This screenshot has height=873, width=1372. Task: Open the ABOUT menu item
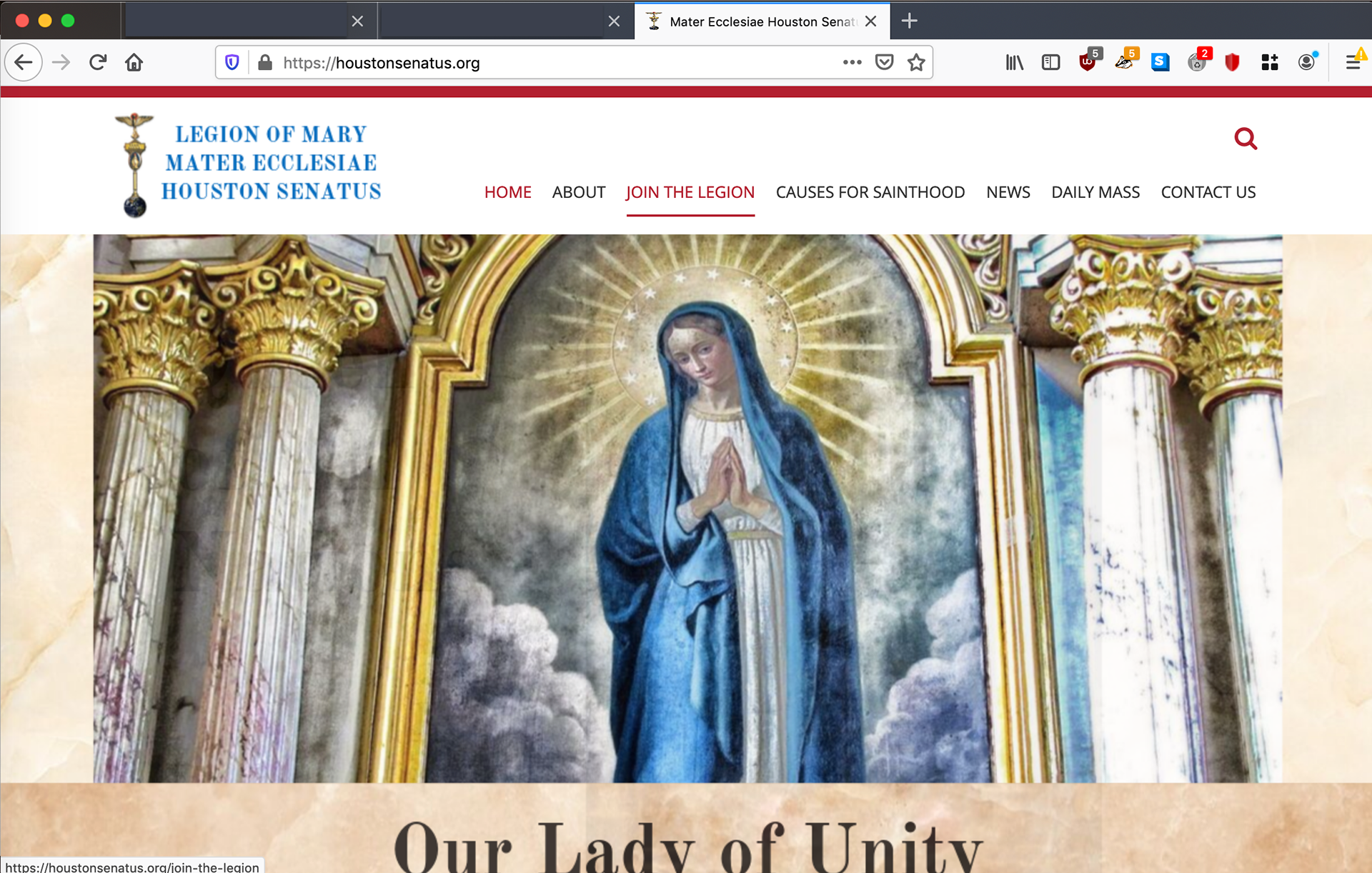(579, 192)
